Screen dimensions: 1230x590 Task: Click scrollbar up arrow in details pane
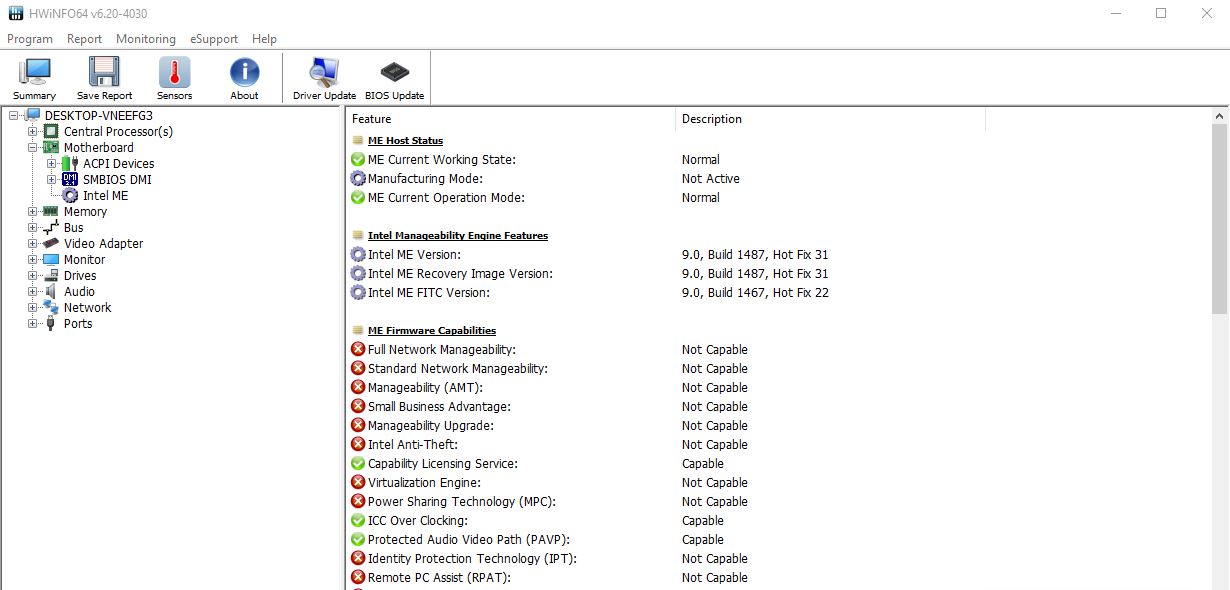tap(1220, 117)
